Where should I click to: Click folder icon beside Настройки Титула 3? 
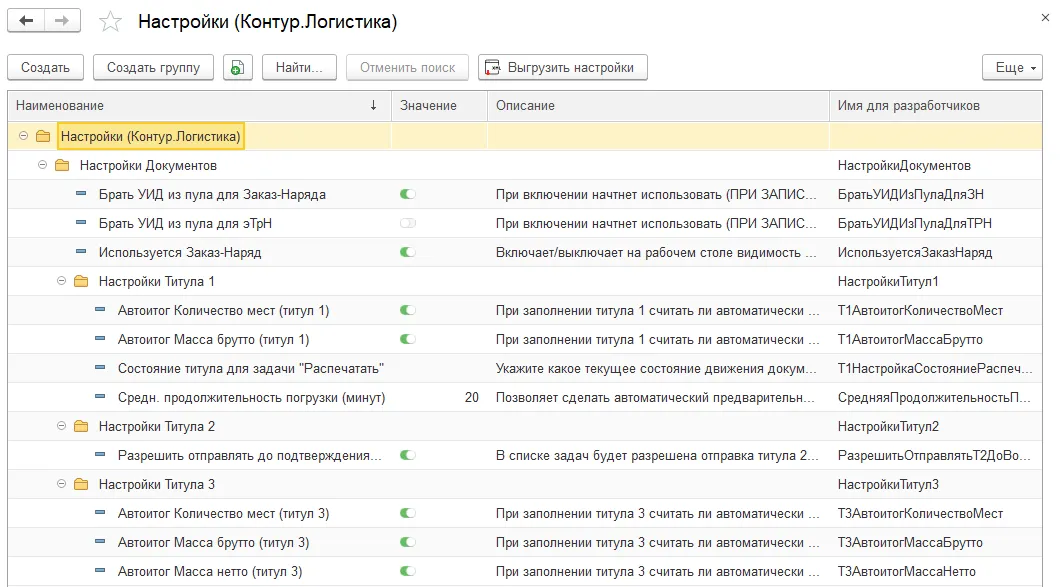81,484
